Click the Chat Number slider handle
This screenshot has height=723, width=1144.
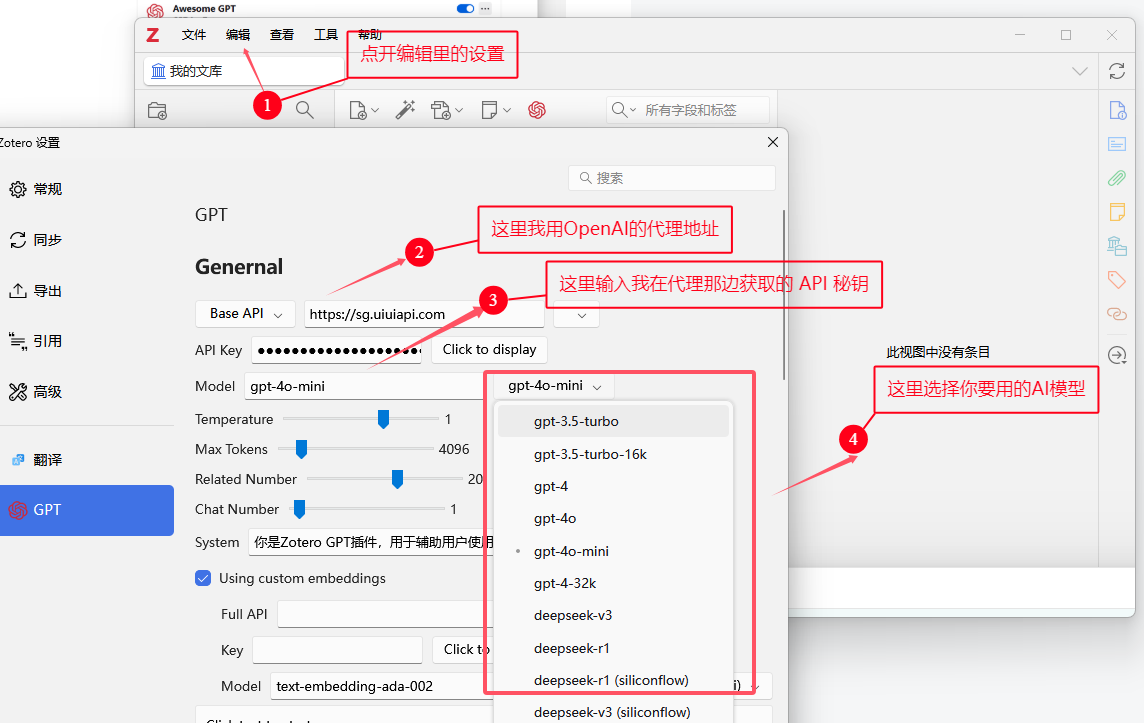[299, 509]
